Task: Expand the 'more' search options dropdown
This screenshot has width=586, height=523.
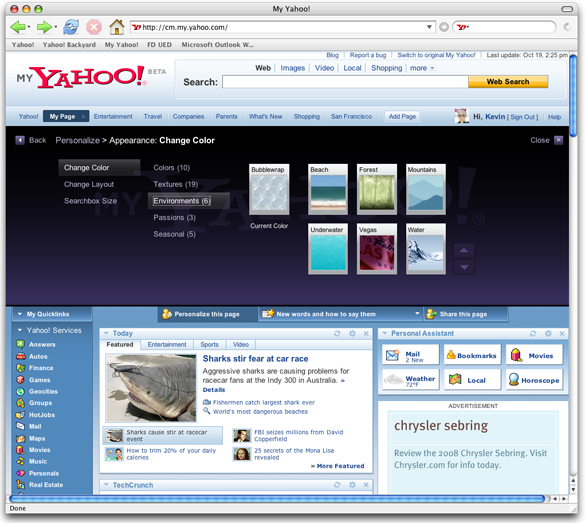Action: (x=422, y=68)
